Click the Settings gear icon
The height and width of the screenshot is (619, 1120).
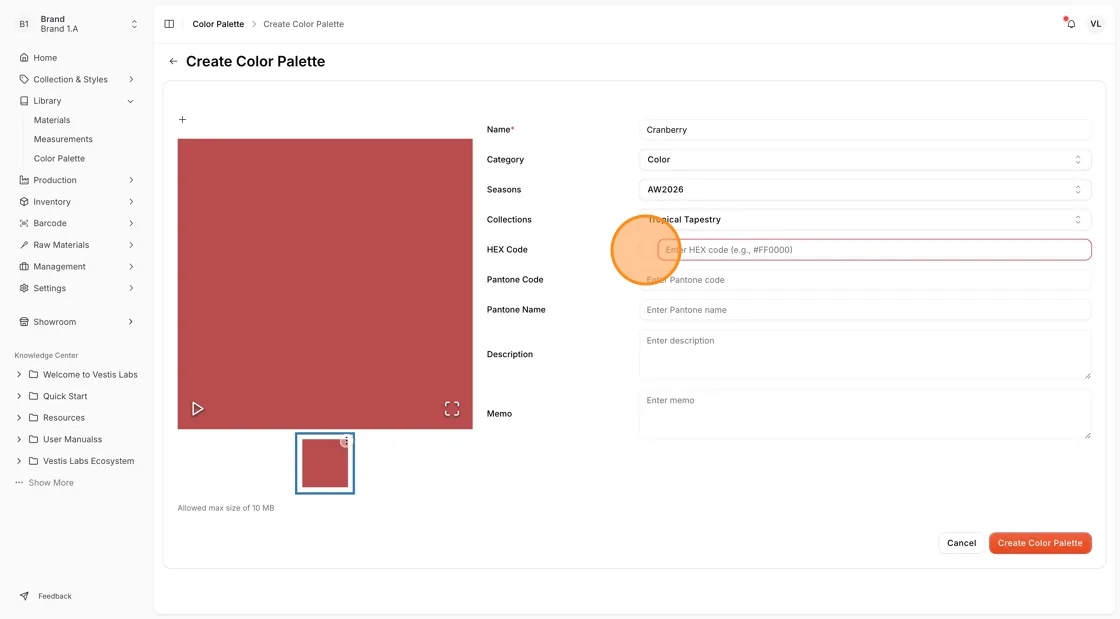coord(24,288)
